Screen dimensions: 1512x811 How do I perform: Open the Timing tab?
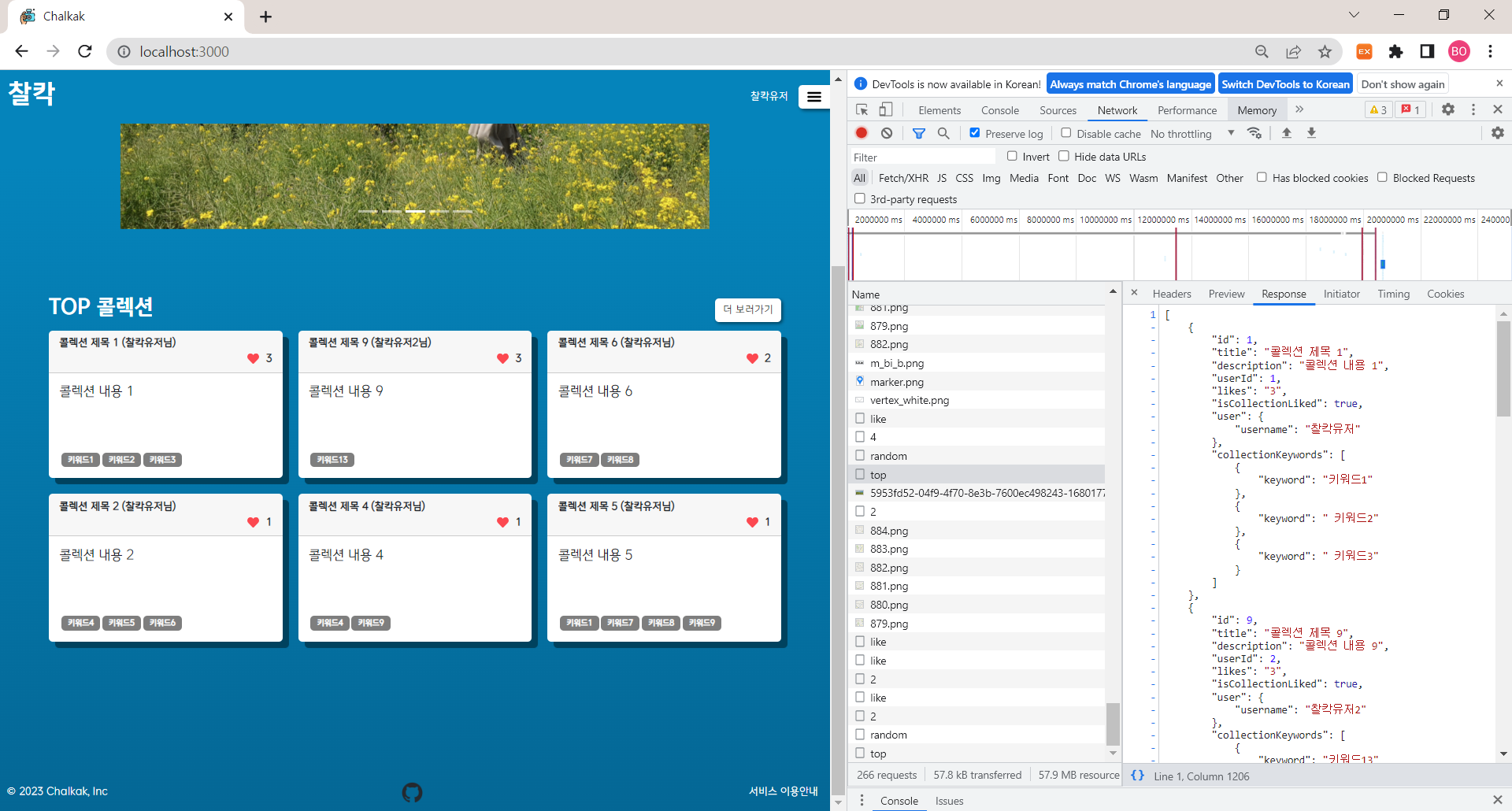1393,294
